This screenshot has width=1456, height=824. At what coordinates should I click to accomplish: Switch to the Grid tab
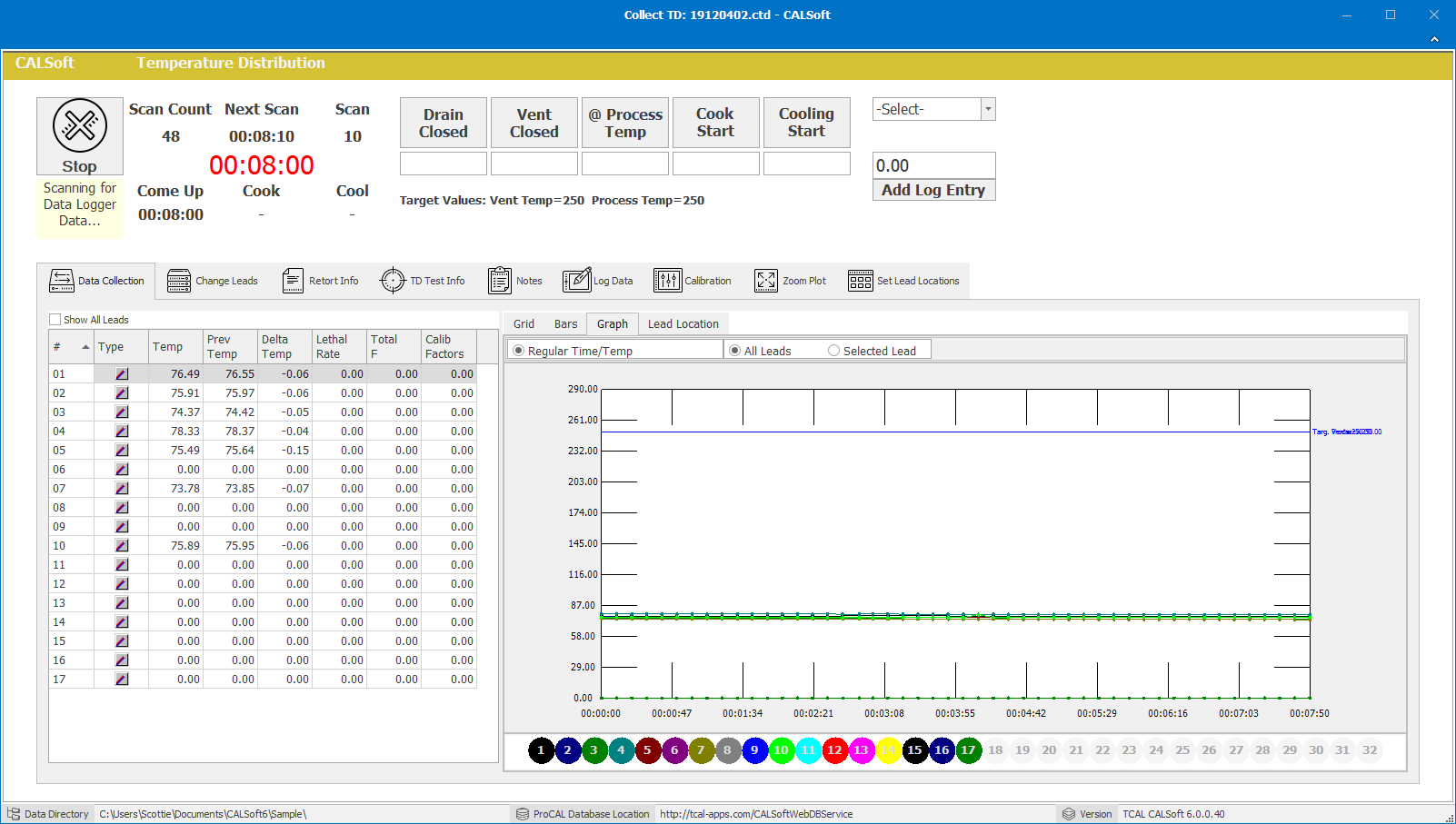[524, 324]
